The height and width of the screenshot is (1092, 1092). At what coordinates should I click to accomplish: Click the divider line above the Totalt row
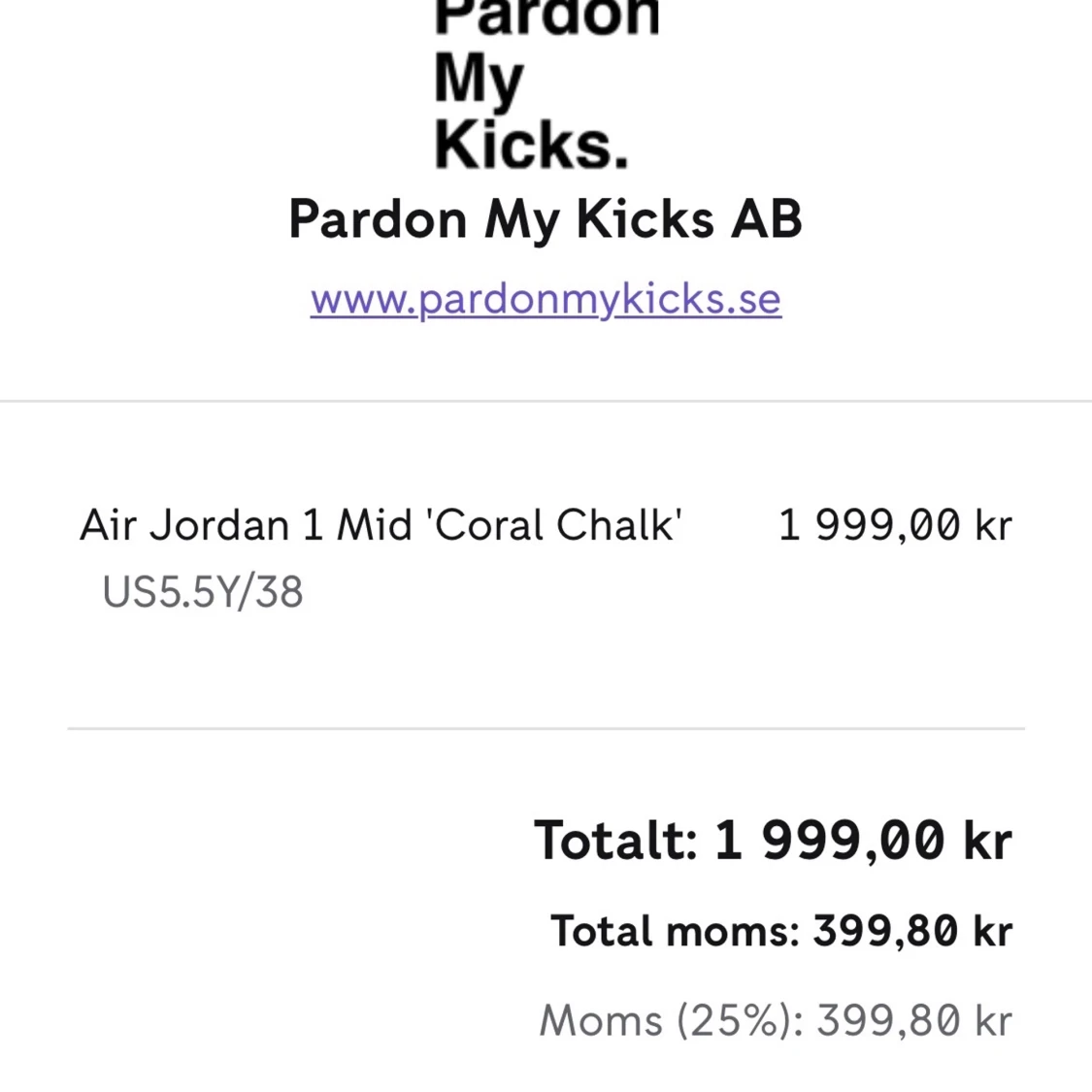[546, 728]
